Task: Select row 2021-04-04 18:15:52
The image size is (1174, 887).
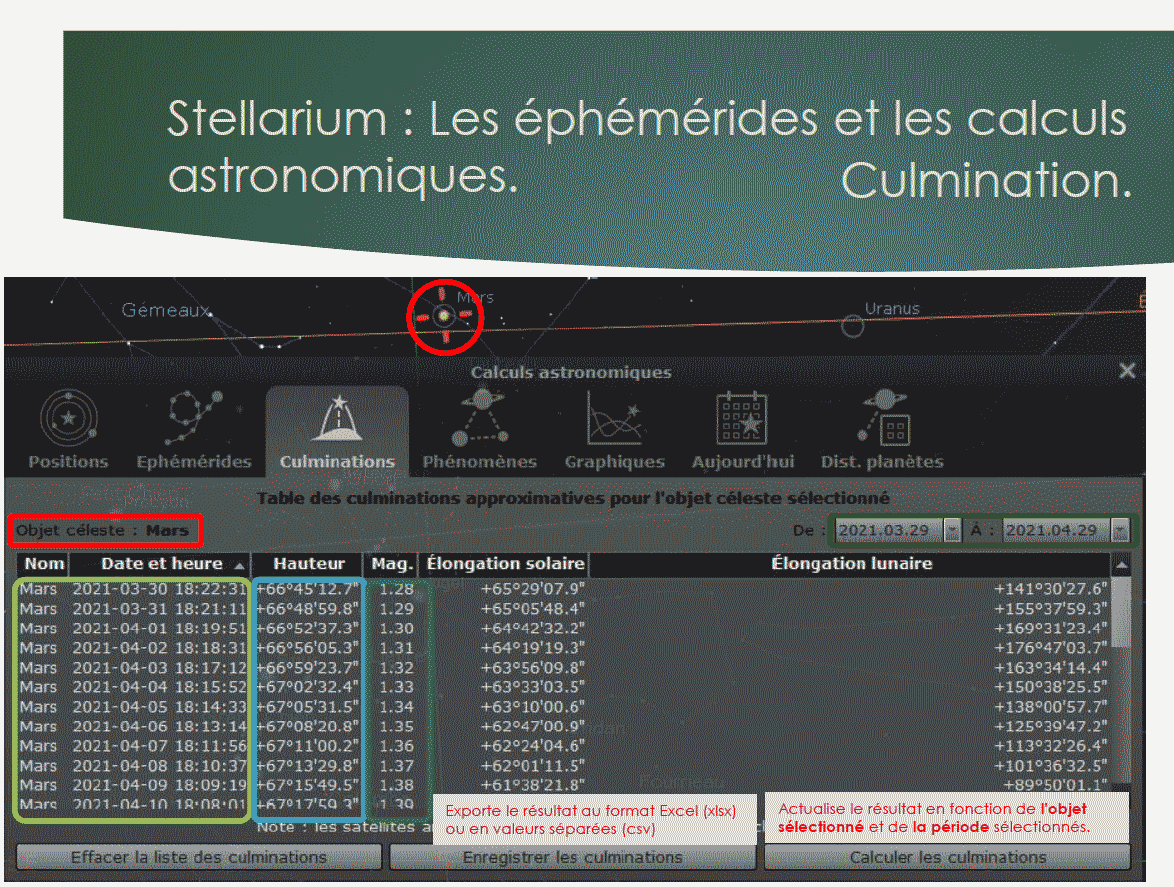Action: coord(564,687)
